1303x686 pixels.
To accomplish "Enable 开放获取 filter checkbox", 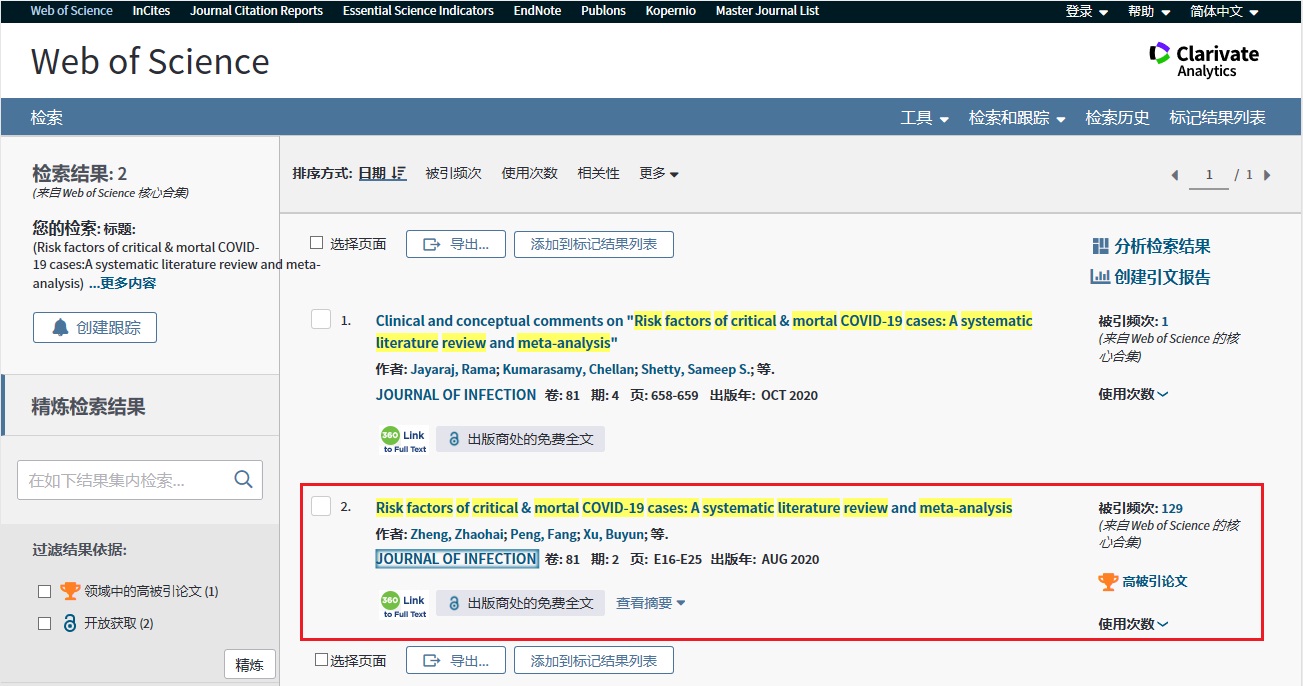I will 44,624.
